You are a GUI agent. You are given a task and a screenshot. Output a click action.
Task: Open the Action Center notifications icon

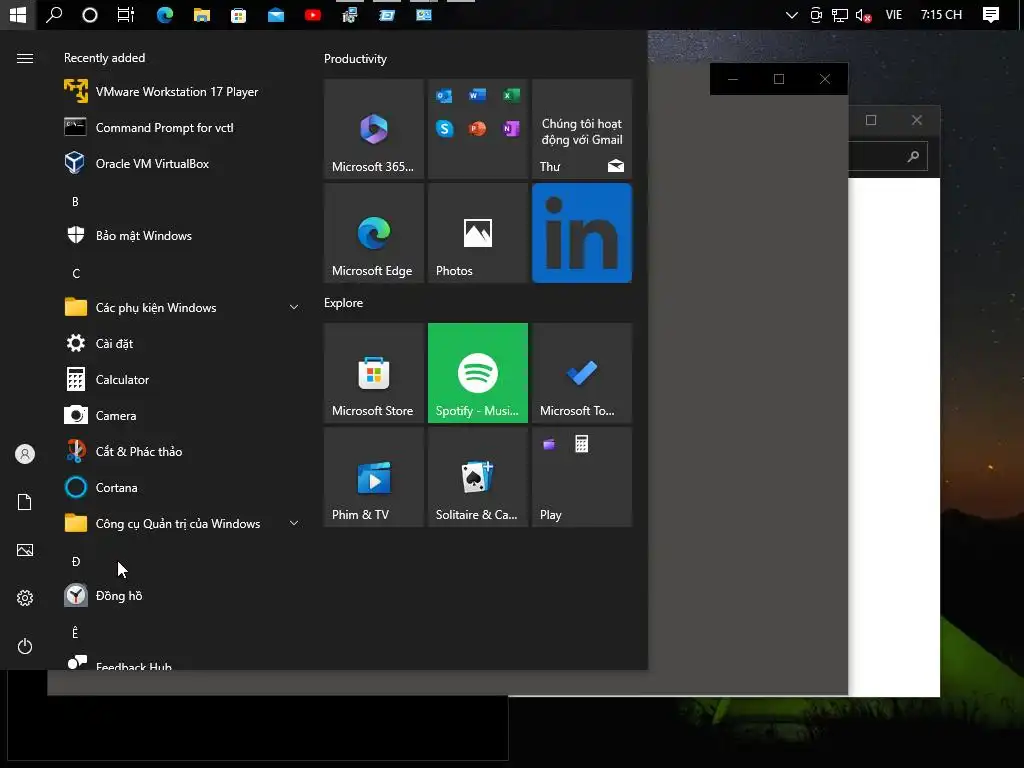click(991, 14)
